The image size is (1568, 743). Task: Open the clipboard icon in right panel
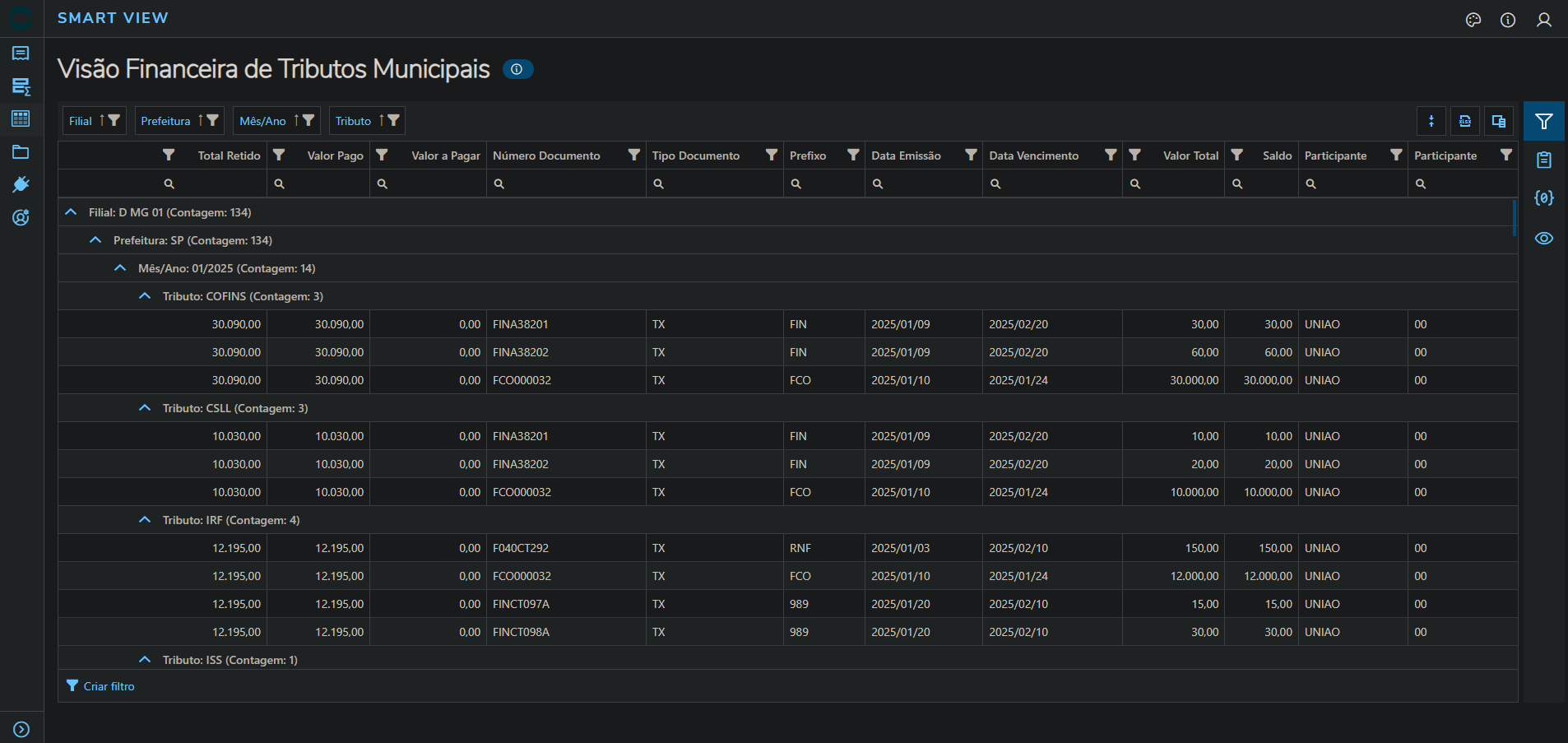click(x=1543, y=160)
